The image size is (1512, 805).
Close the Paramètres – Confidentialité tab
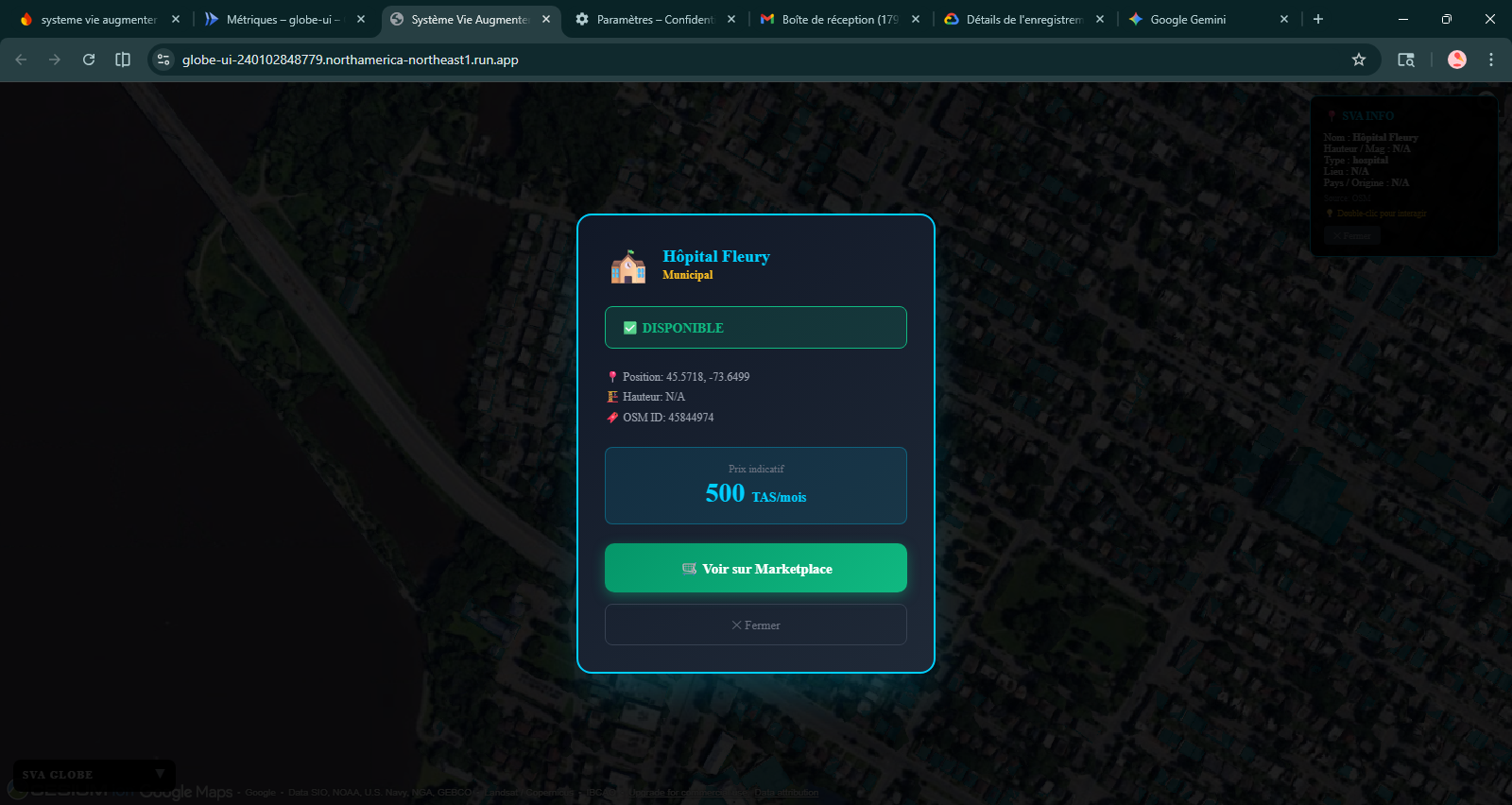[731, 19]
